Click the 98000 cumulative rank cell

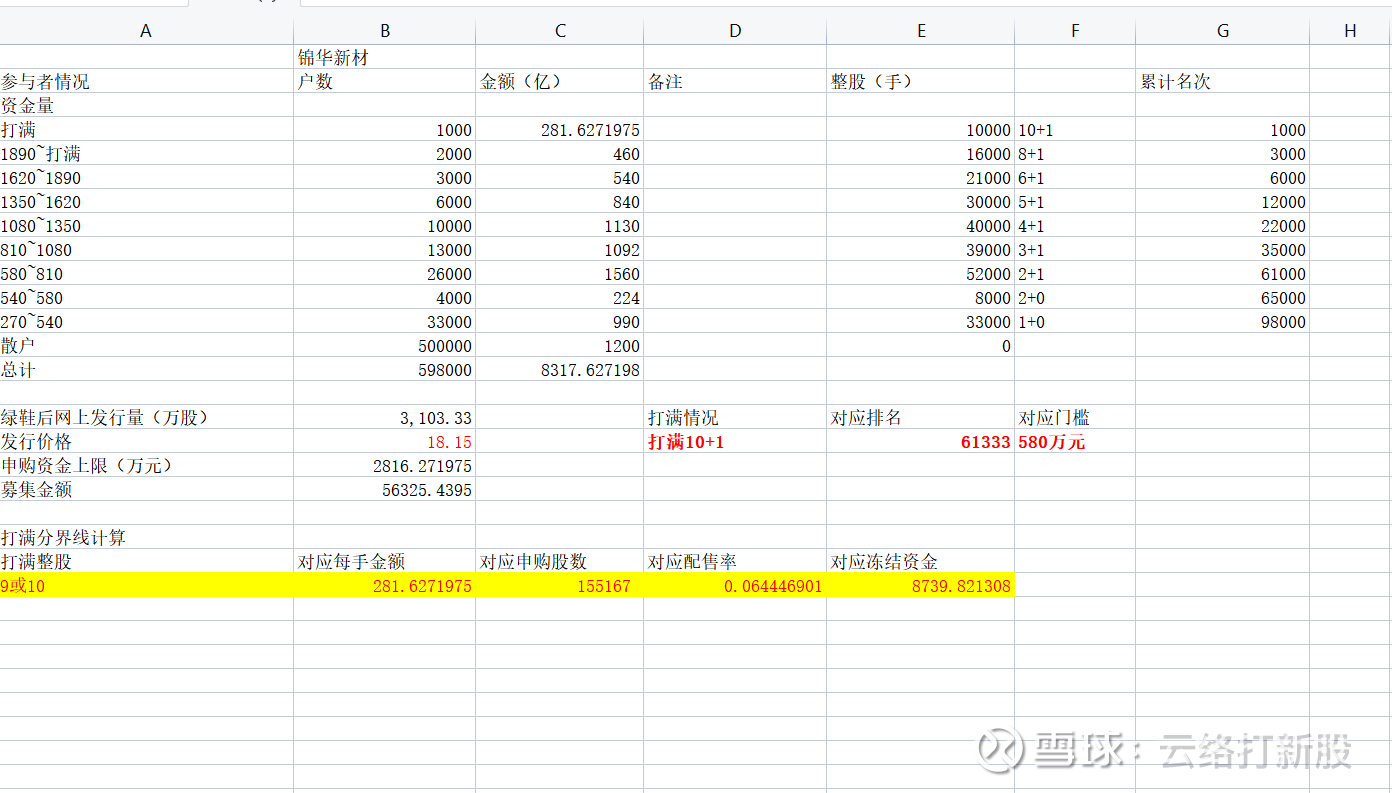coord(1222,321)
